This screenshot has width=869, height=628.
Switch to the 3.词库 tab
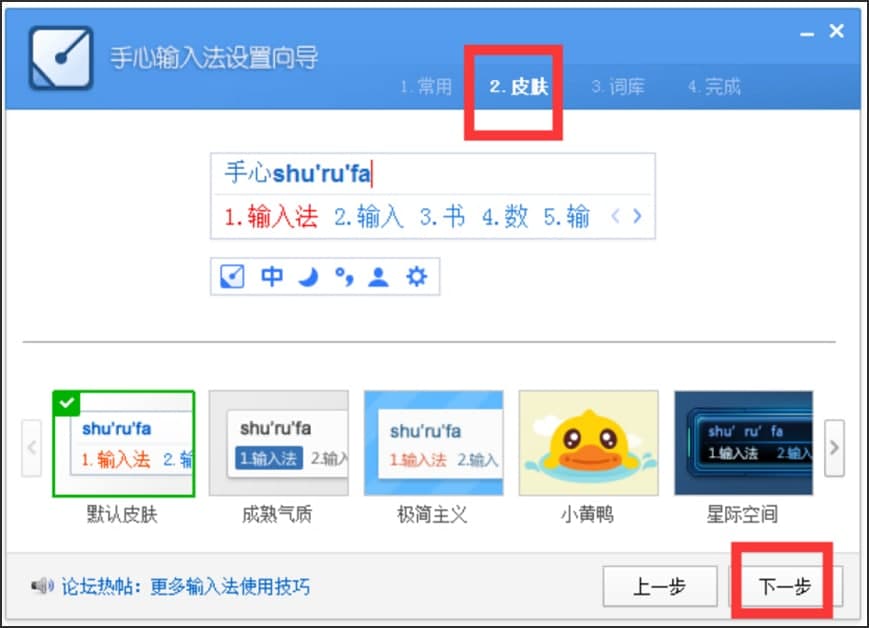617,87
